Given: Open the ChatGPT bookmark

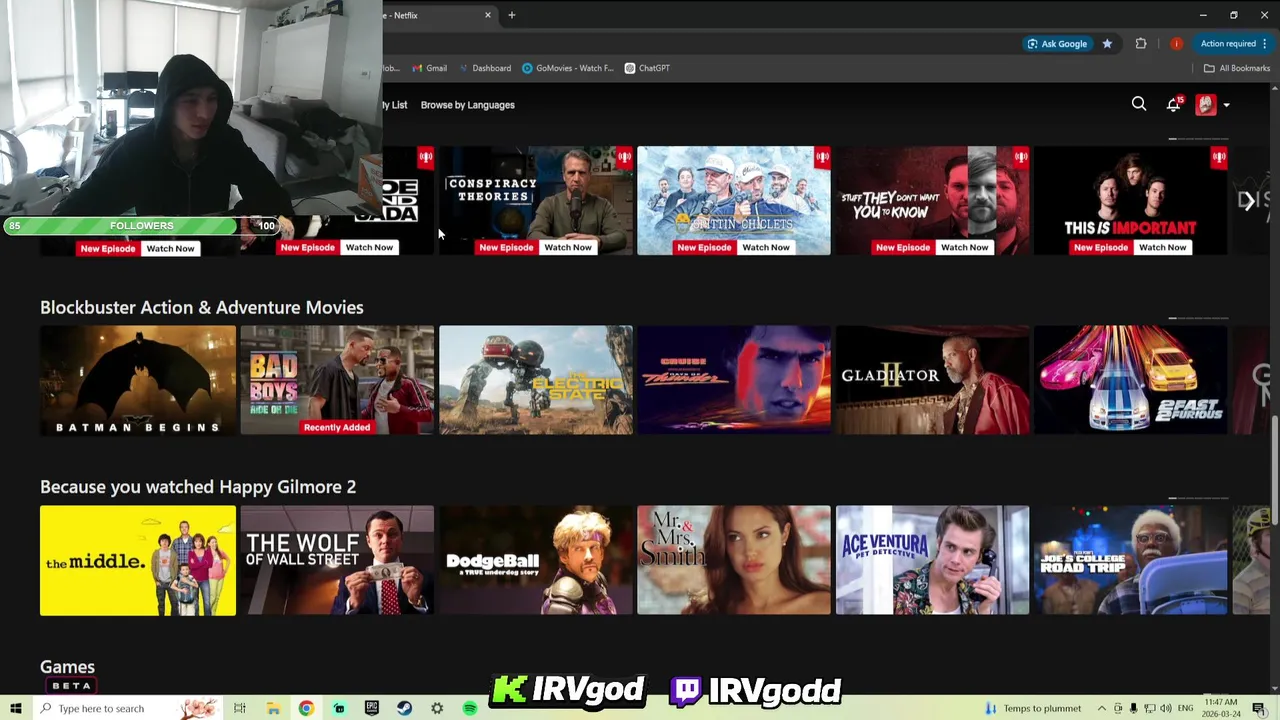Looking at the screenshot, I should [x=647, y=68].
